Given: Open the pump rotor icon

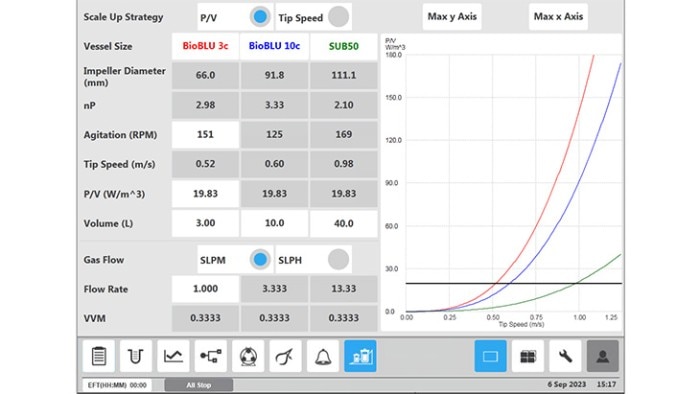Looking at the screenshot, I should click(x=248, y=356).
